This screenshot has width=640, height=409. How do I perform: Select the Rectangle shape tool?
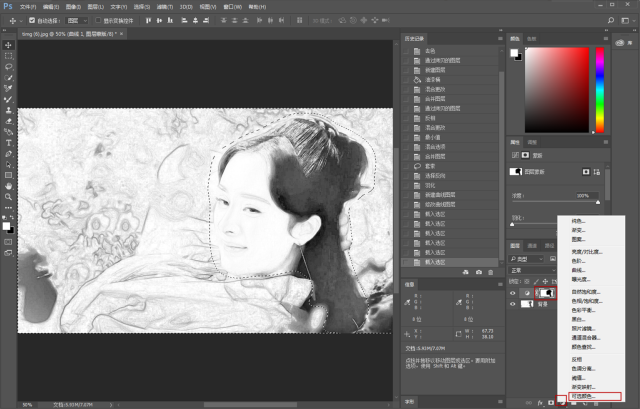[x=8, y=175]
